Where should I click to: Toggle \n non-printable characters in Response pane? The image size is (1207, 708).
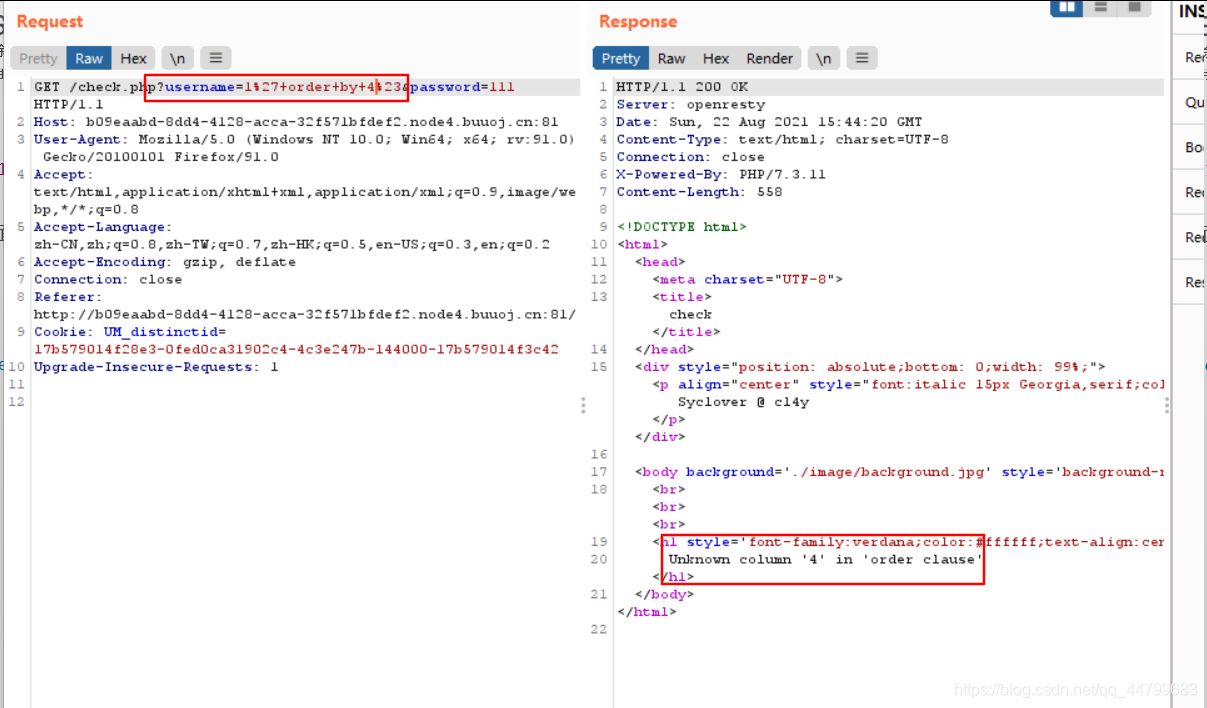click(823, 58)
